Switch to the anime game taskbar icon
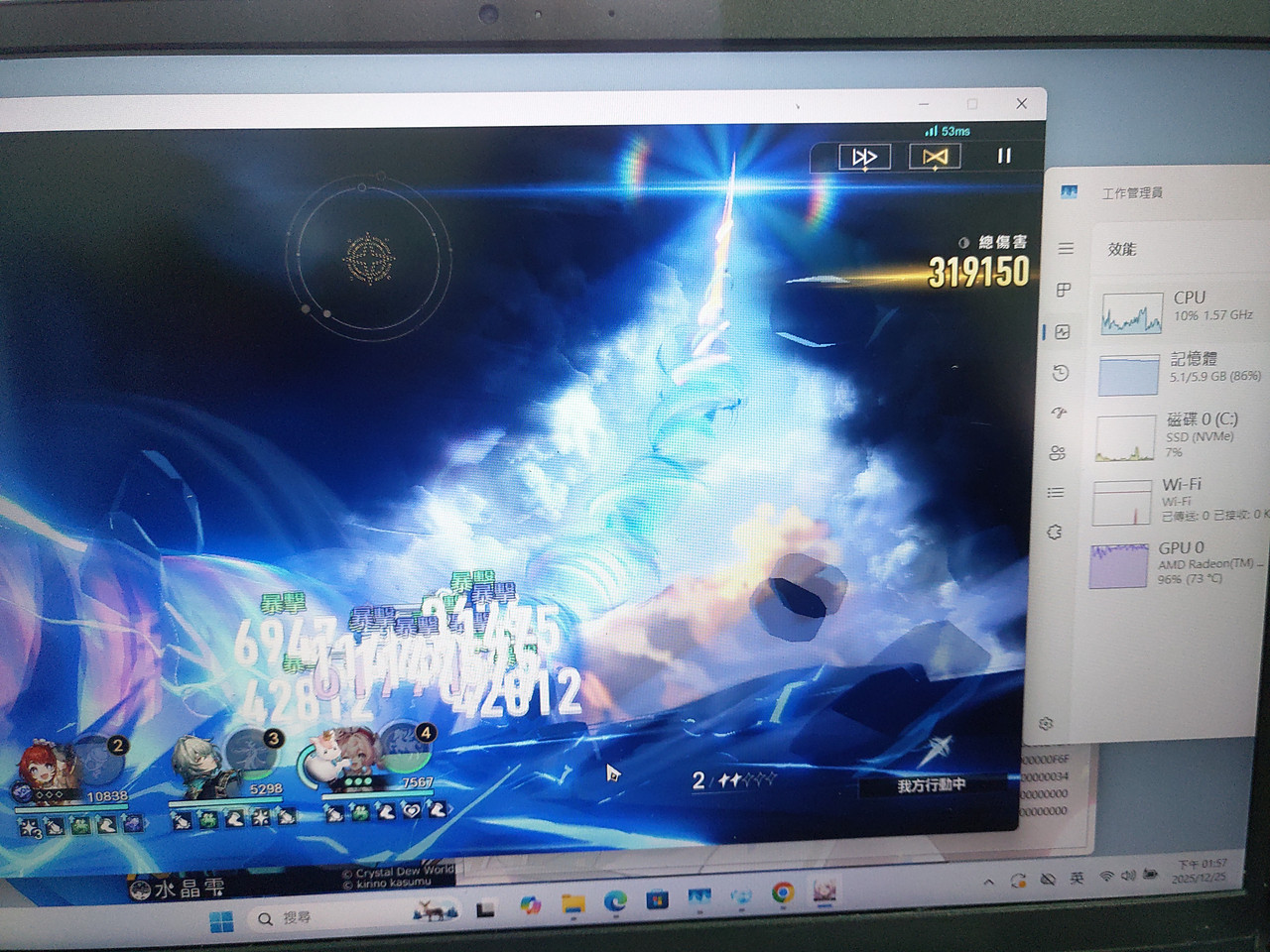The image size is (1270, 952). [825, 890]
